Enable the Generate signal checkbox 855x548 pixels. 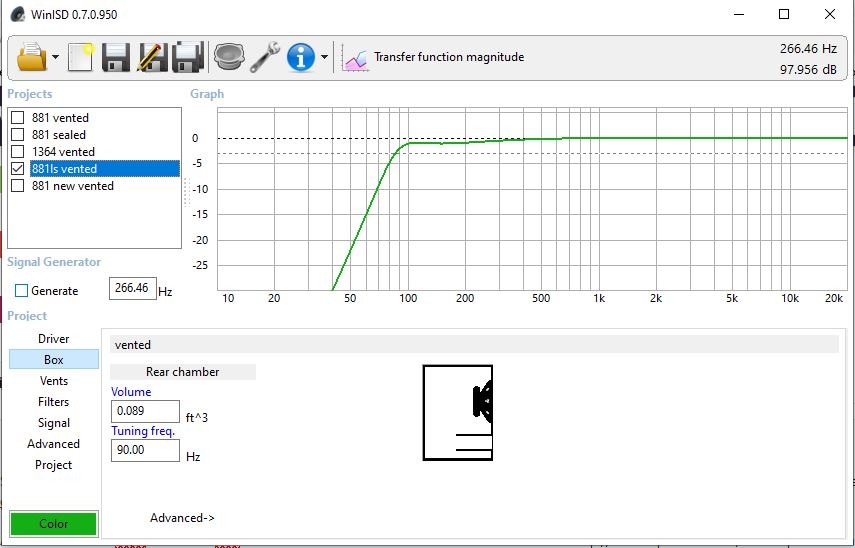pyautogui.click(x=21, y=291)
